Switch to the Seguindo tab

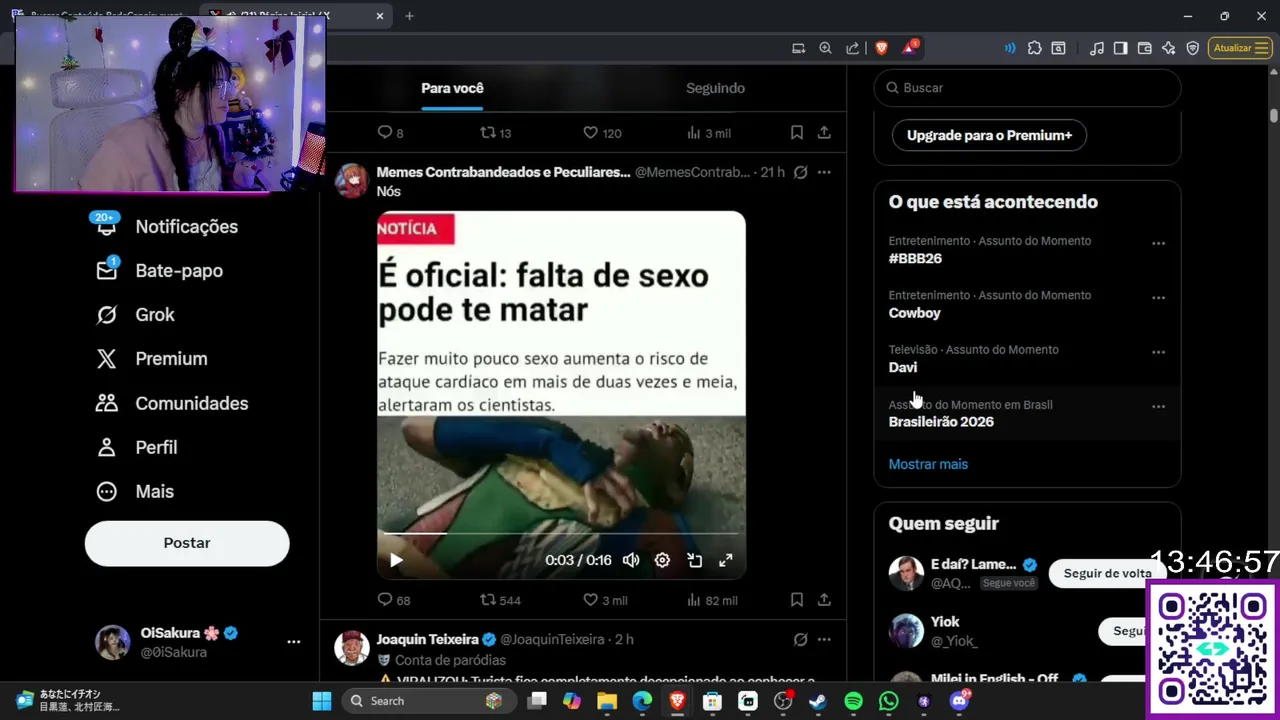tap(715, 88)
